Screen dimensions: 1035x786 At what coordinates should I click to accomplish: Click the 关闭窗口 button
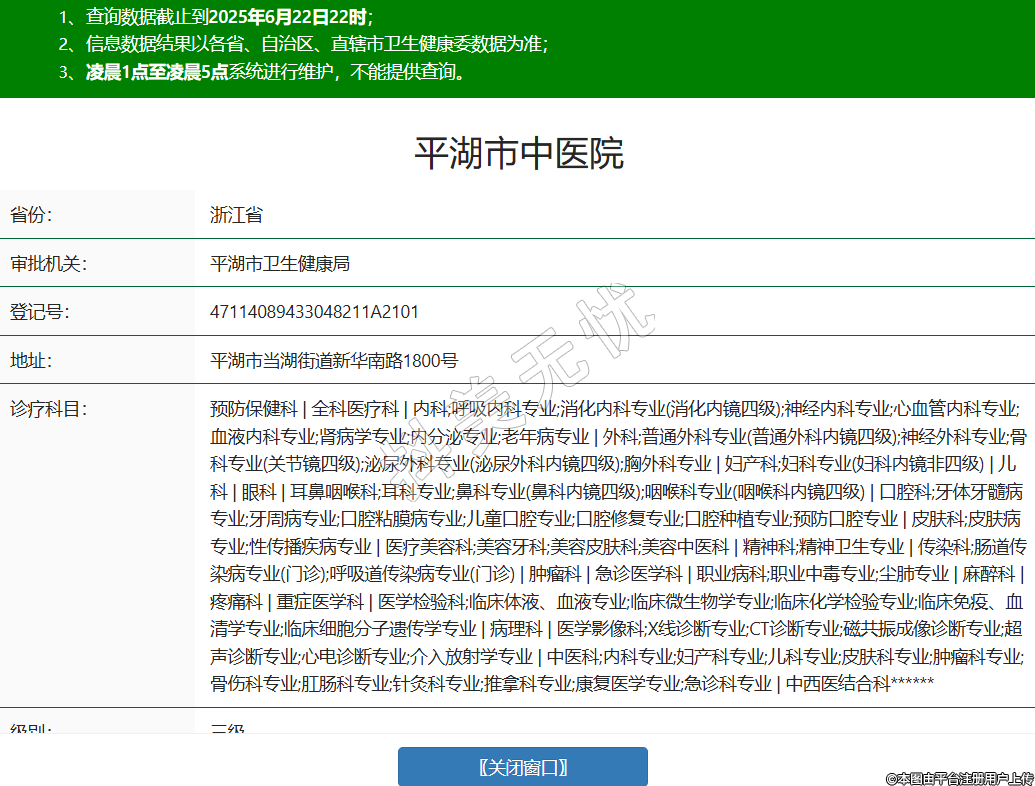coord(522,767)
